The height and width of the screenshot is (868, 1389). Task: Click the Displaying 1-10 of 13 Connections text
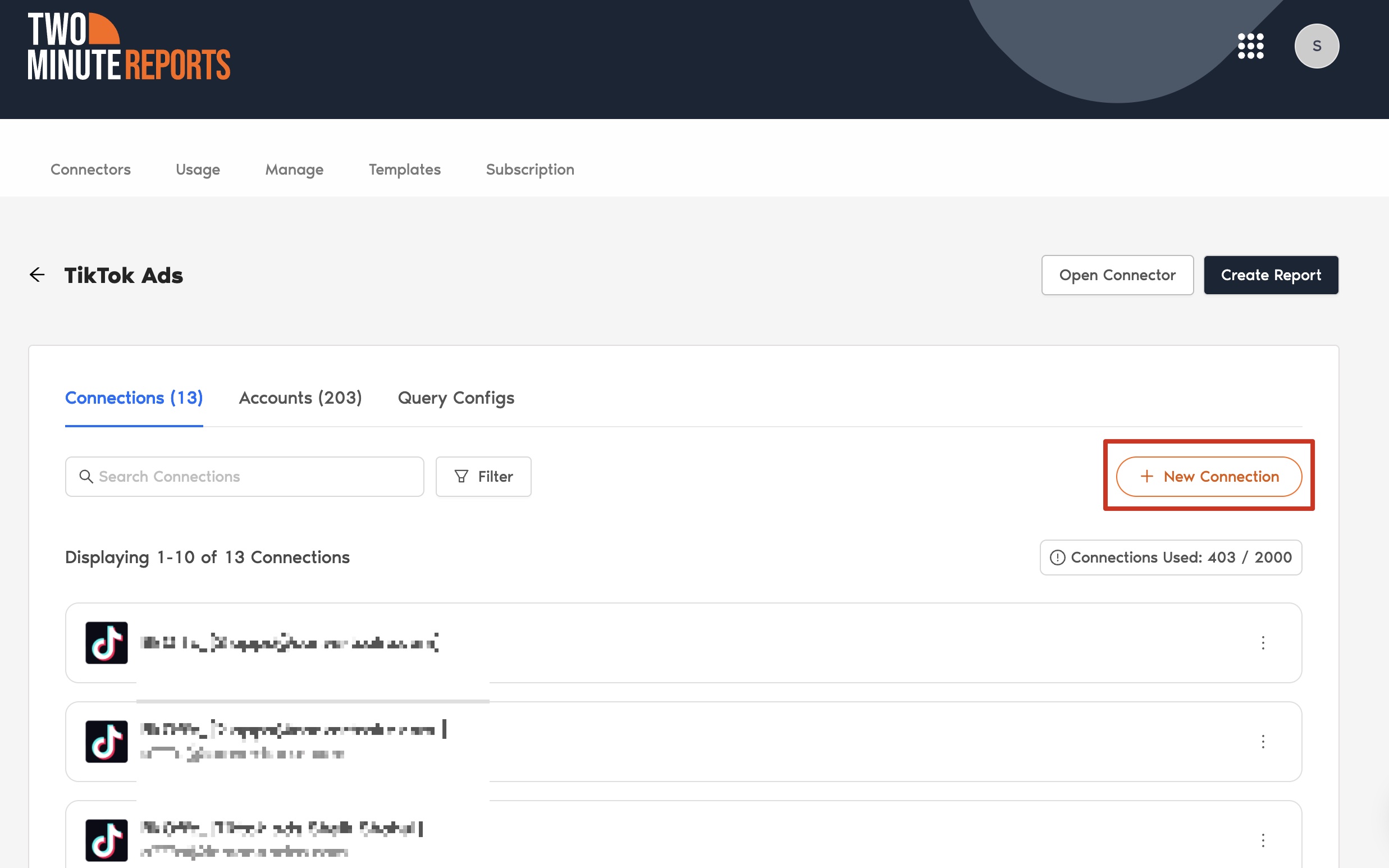tap(207, 558)
